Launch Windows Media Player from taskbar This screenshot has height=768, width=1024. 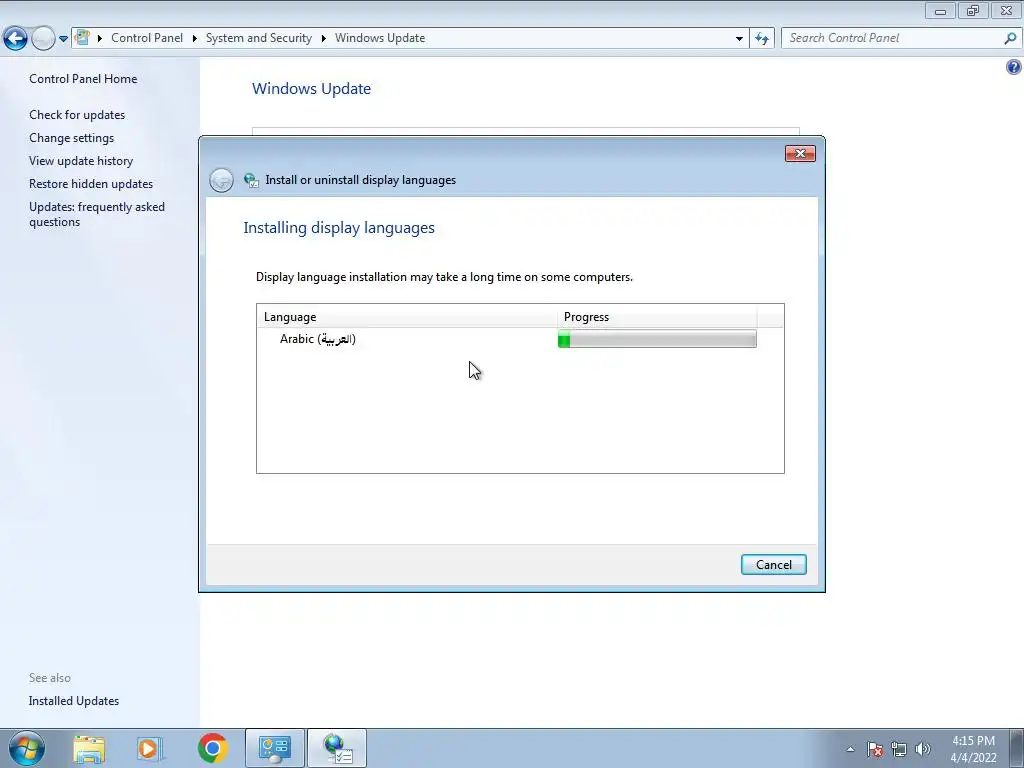tap(150, 749)
